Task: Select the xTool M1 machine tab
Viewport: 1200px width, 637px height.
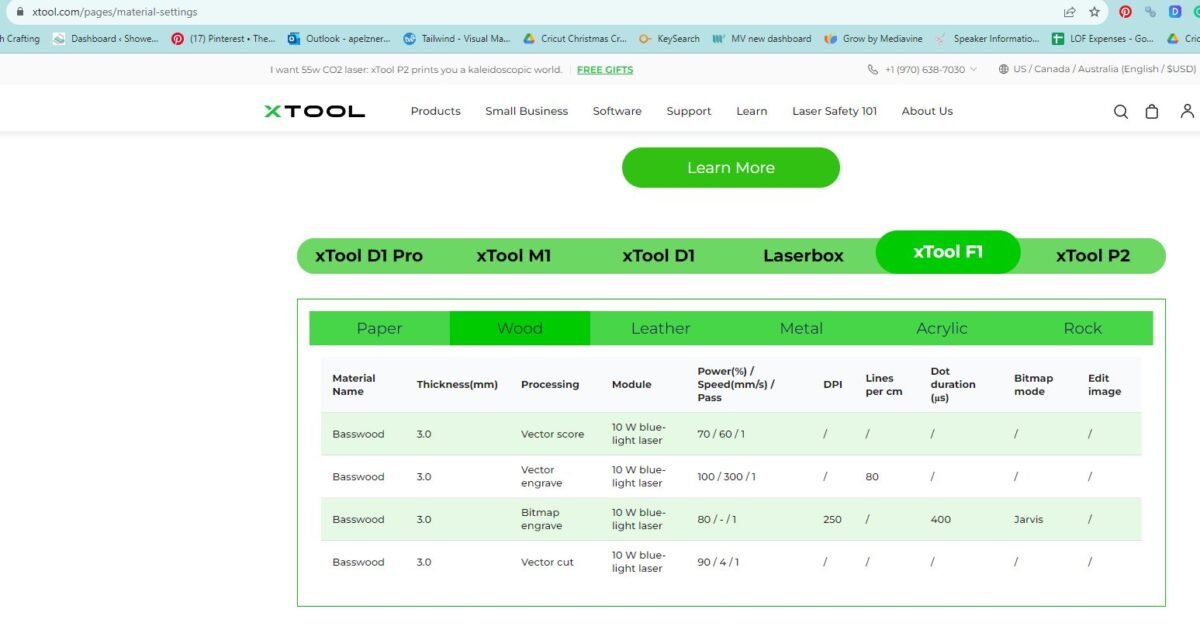Action: 514,256
